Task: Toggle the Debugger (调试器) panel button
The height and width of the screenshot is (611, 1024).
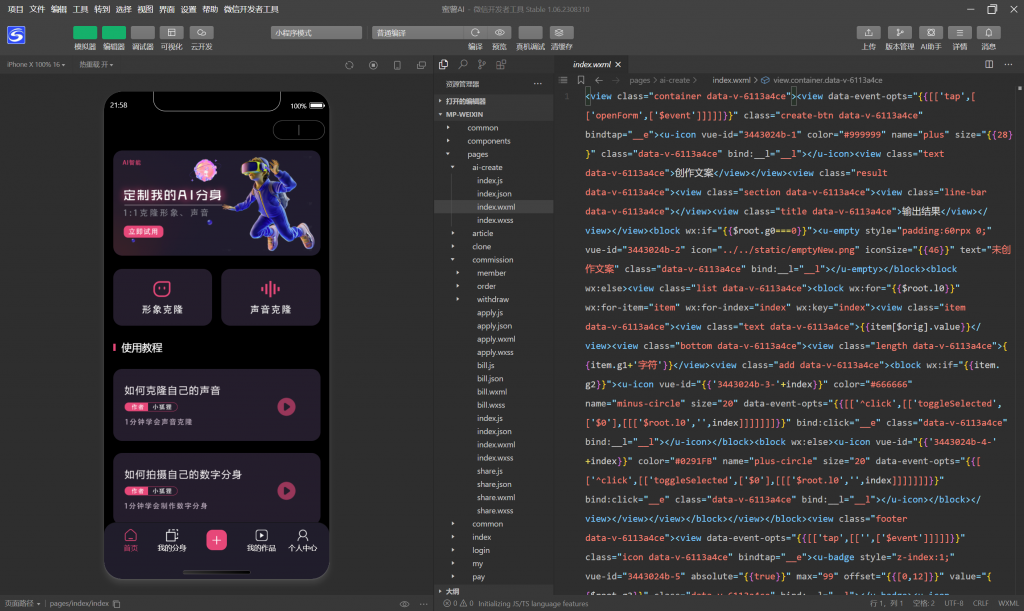Action: 143,33
